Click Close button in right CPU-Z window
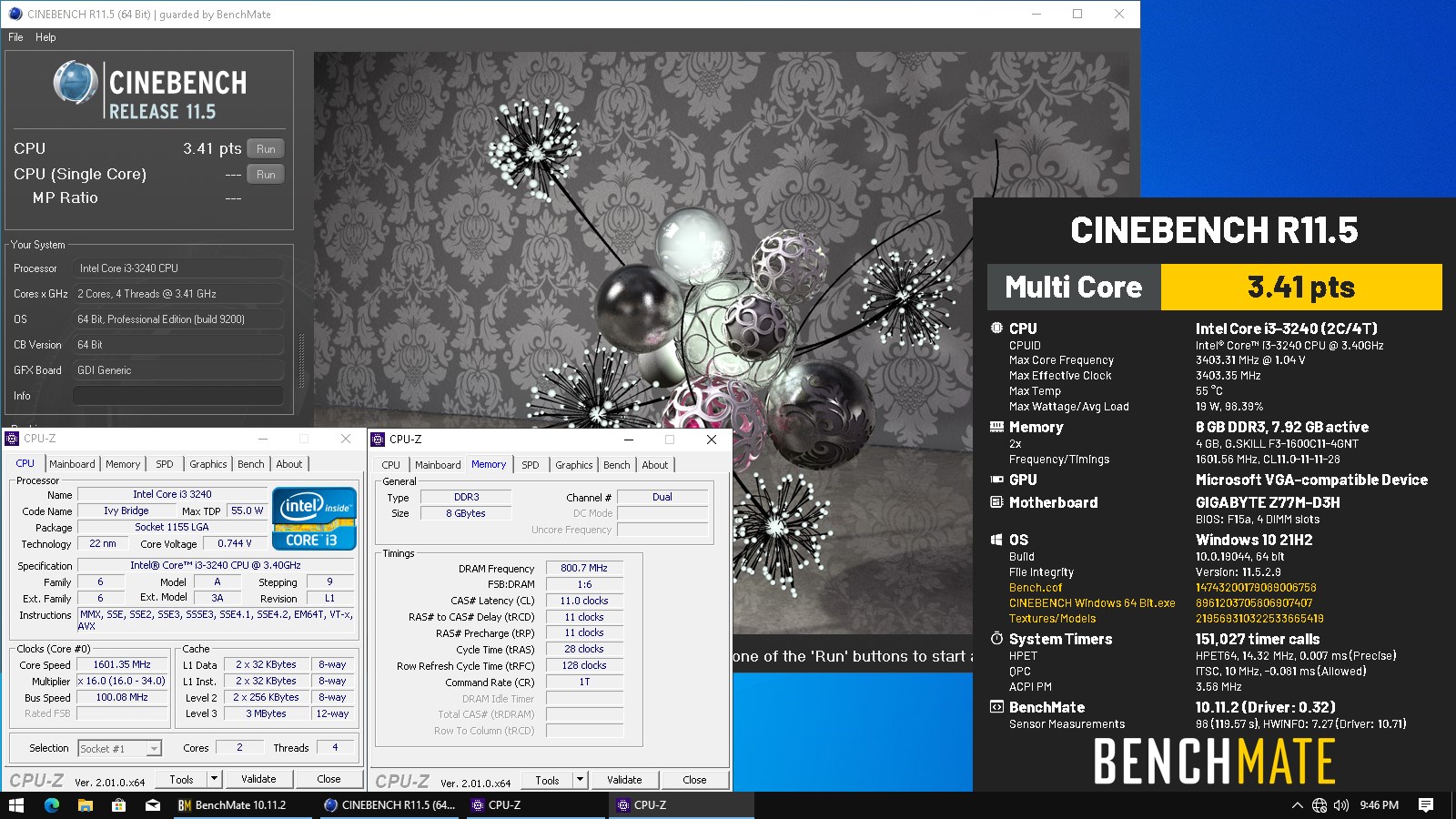 click(x=694, y=780)
